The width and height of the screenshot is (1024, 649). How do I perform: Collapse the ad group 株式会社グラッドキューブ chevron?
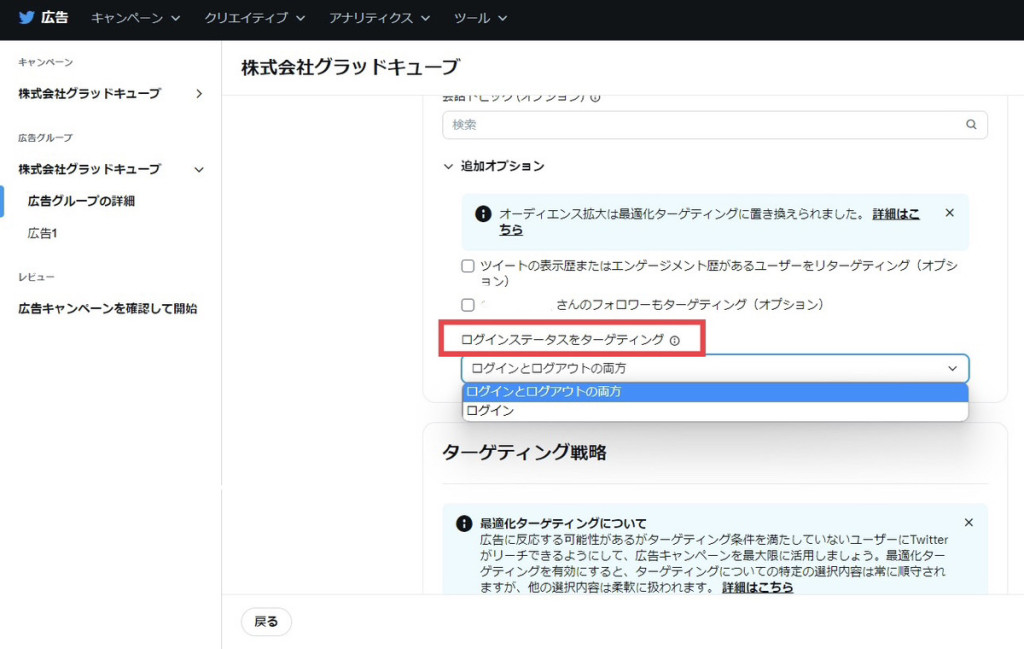click(199, 170)
